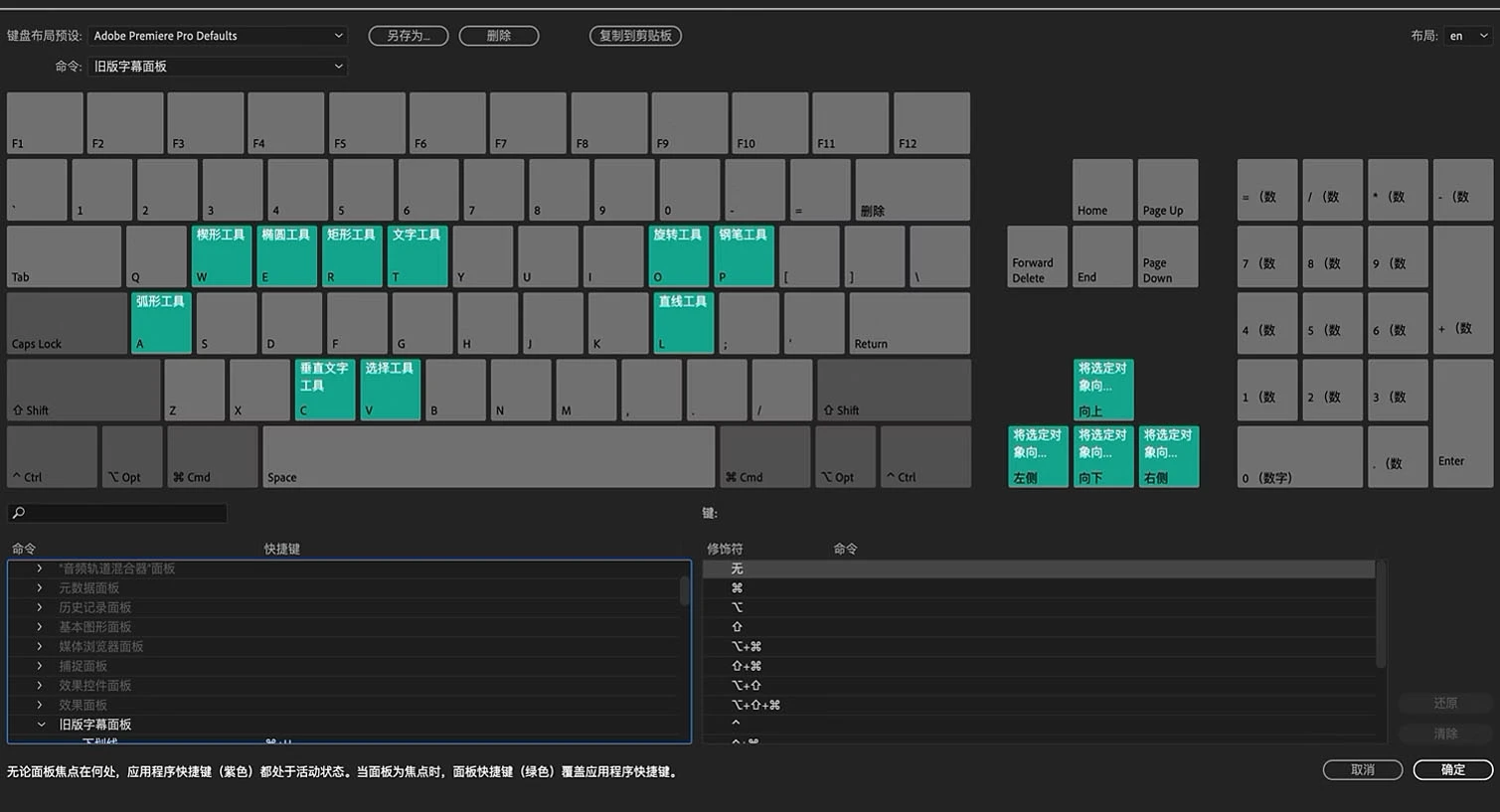
Task: Click the numpad 0 (数字) key
Action: tap(1299, 457)
